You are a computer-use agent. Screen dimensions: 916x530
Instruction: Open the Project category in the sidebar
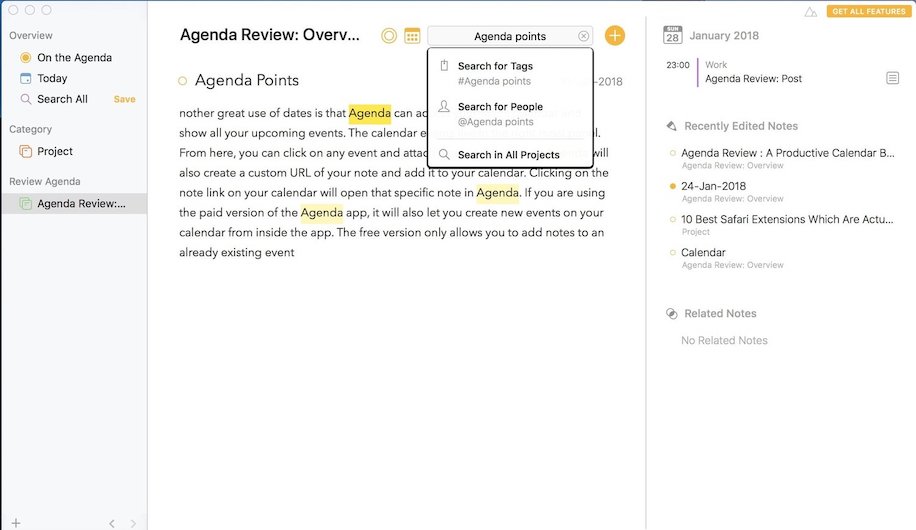55,151
